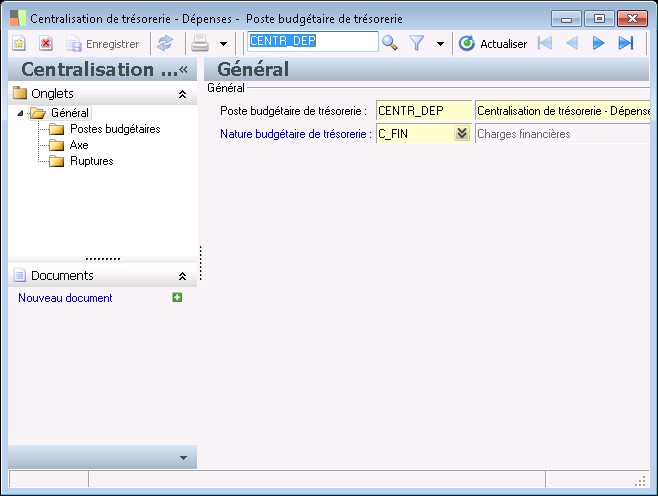Image resolution: width=658 pixels, height=496 pixels.
Task: Open the Ruptures tab item
Action: point(91,161)
